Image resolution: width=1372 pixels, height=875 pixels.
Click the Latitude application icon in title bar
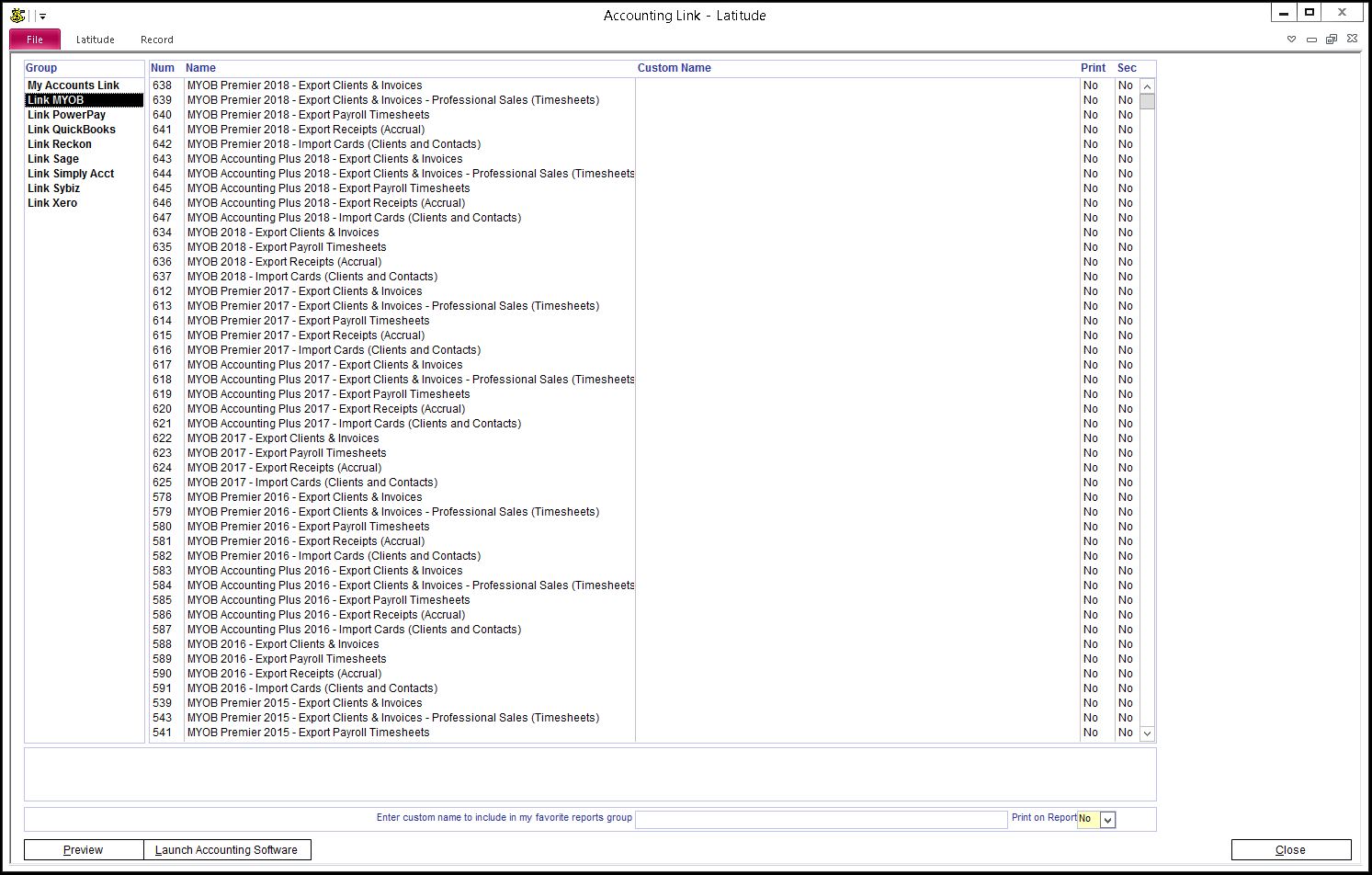(x=17, y=16)
